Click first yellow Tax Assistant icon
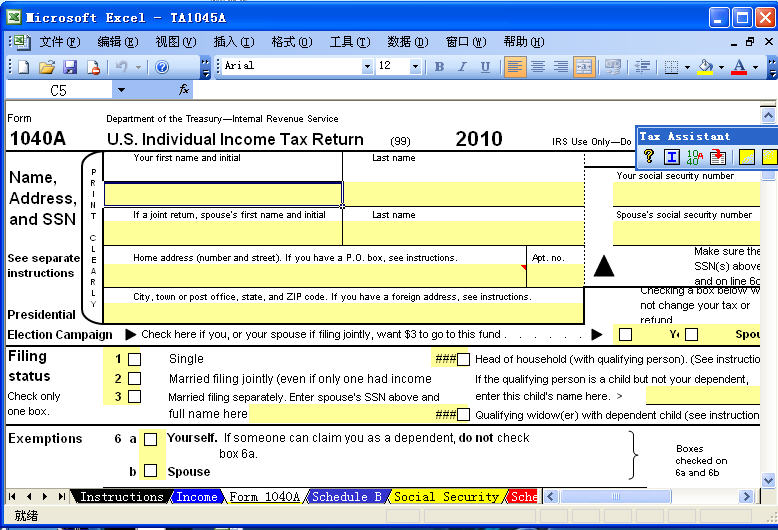Image resolution: width=778 pixels, height=530 pixels. pyautogui.click(x=746, y=157)
